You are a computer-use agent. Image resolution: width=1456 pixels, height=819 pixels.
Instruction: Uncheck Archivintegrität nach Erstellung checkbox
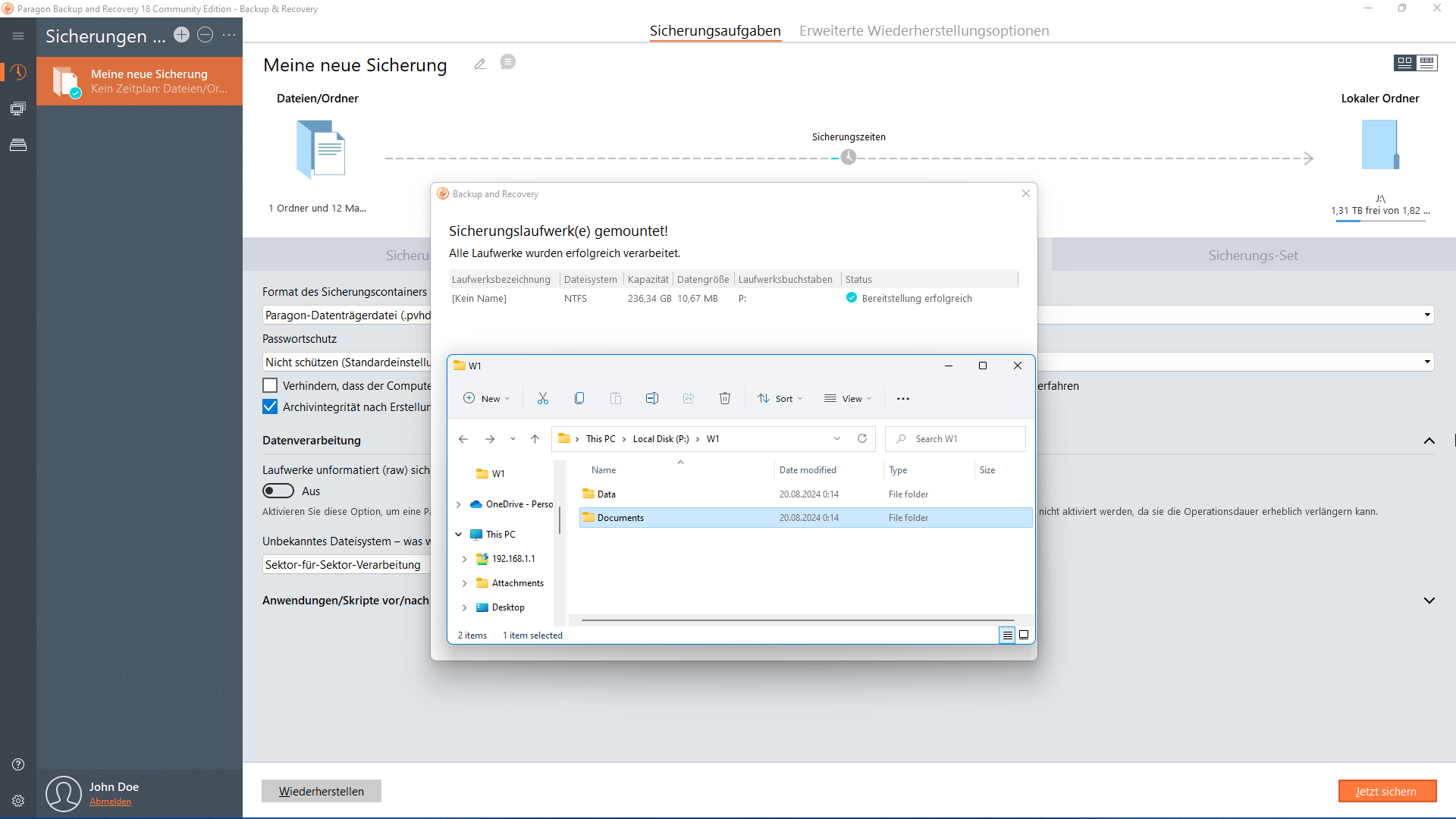click(x=270, y=406)
